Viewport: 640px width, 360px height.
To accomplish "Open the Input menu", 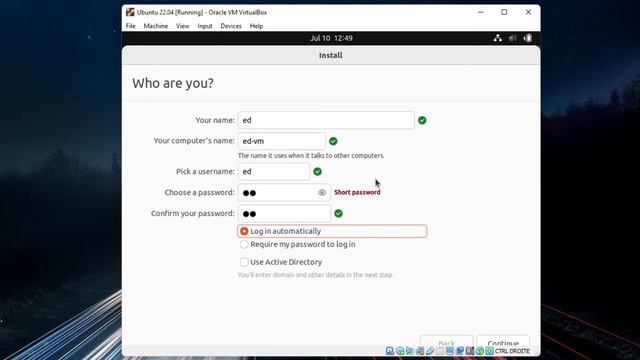I will [205, 26].
